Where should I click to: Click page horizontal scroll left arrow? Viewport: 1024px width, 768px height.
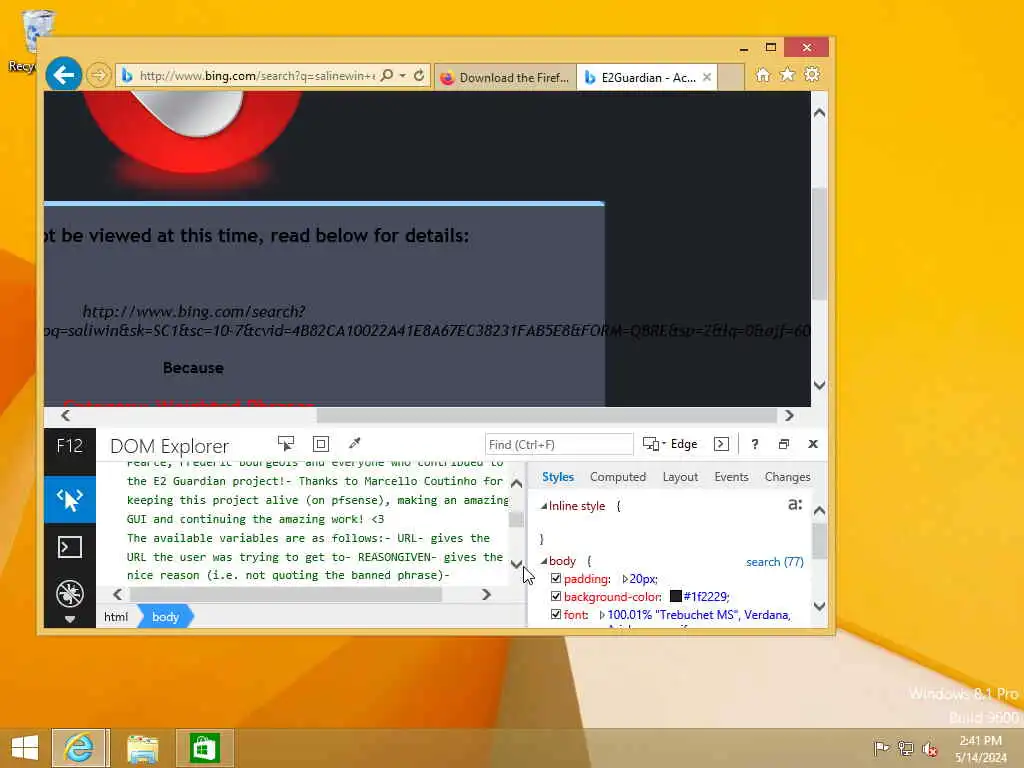point(65,415)
